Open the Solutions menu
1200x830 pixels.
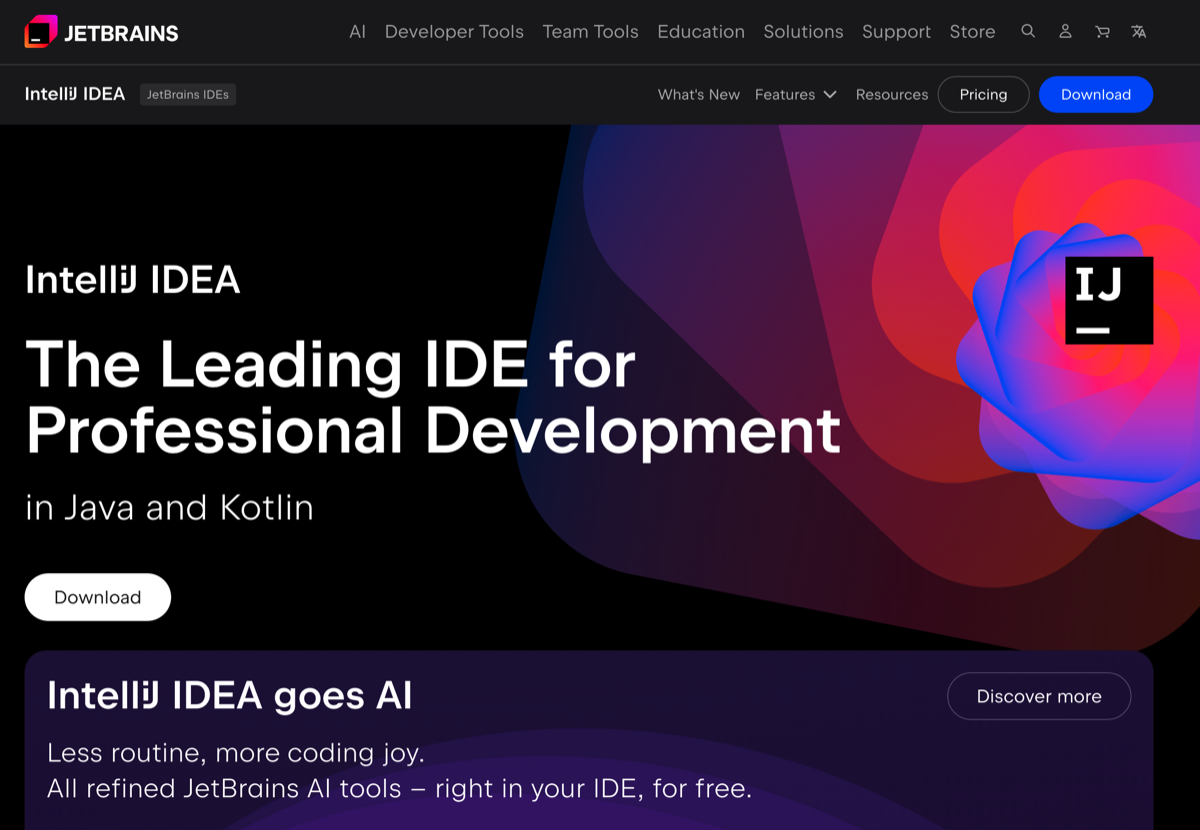coord(803,31)
